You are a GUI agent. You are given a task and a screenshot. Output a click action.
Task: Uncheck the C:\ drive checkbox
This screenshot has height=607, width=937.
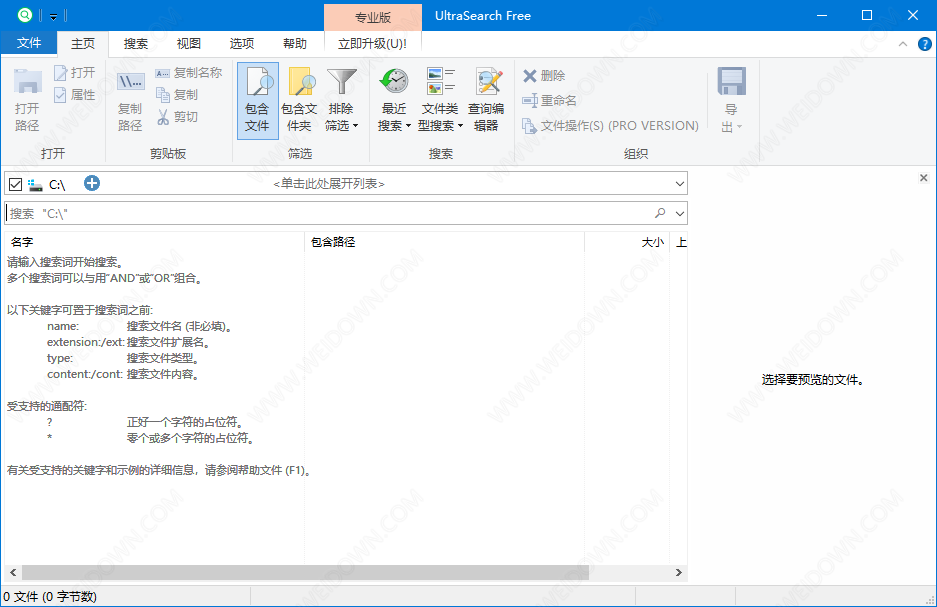pyautogui.click(x=16, y=184)
